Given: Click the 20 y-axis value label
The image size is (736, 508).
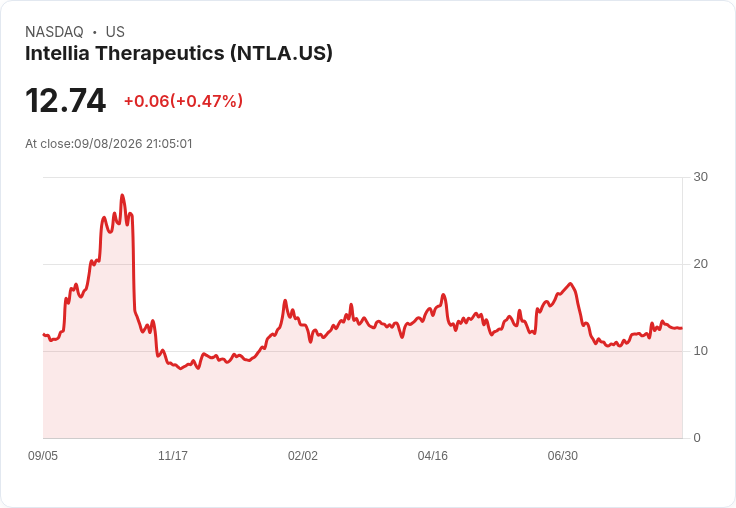Looking at the screenshot, I should click(700, 264).
